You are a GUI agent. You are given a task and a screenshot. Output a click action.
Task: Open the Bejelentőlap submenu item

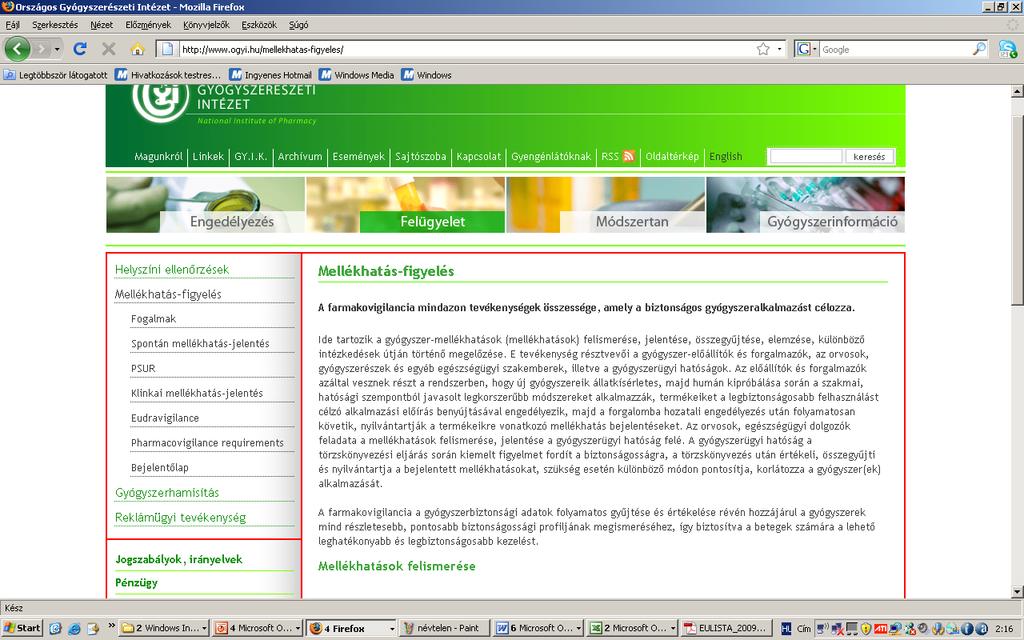[x=159, y=468]
